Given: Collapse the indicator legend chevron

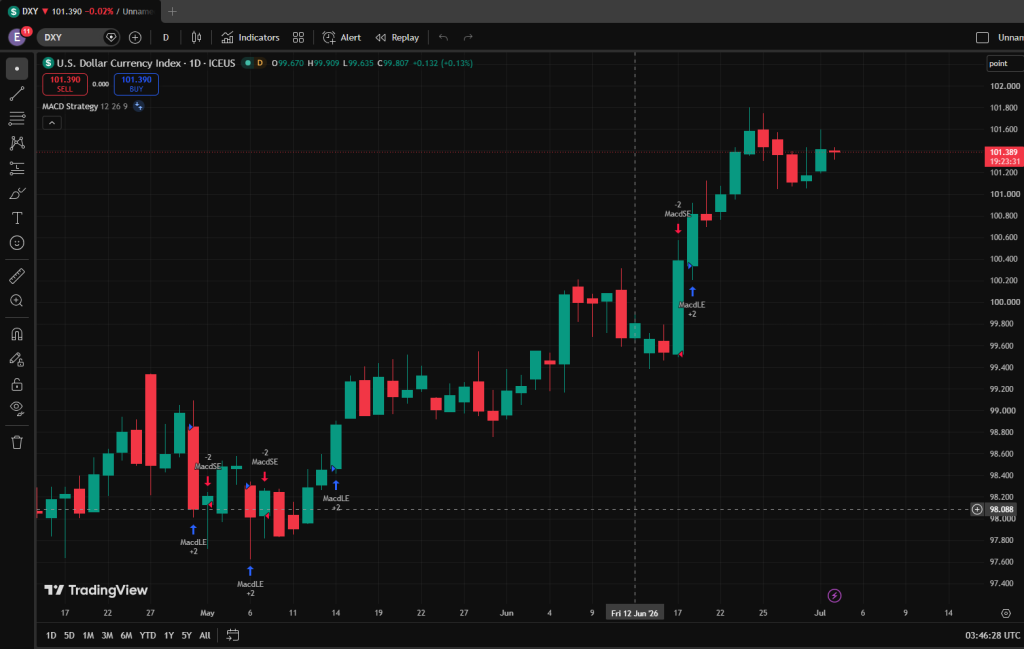Looking at the screenshot, I should (x=52, y=123).
